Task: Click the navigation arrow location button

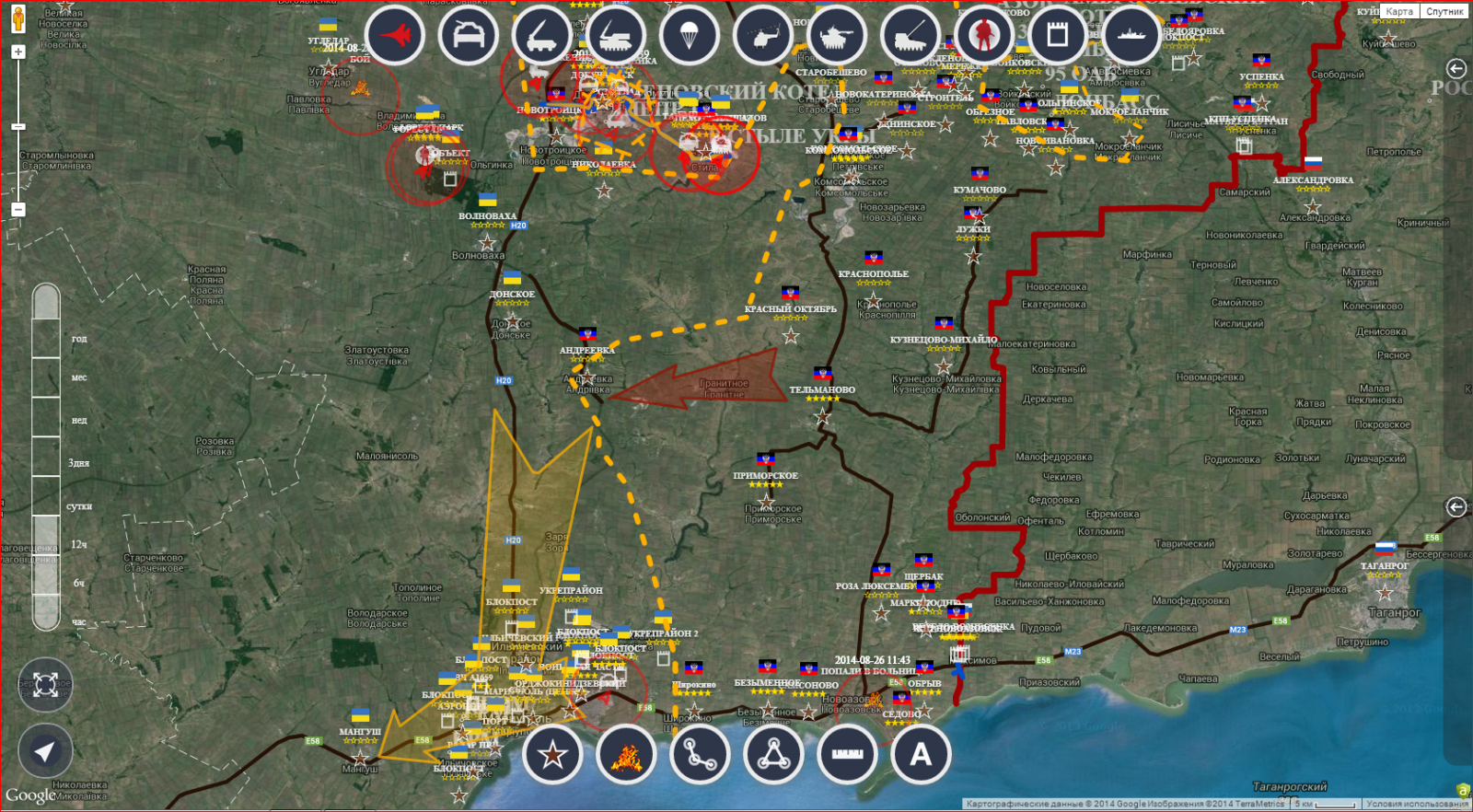Action: [45, 751]
